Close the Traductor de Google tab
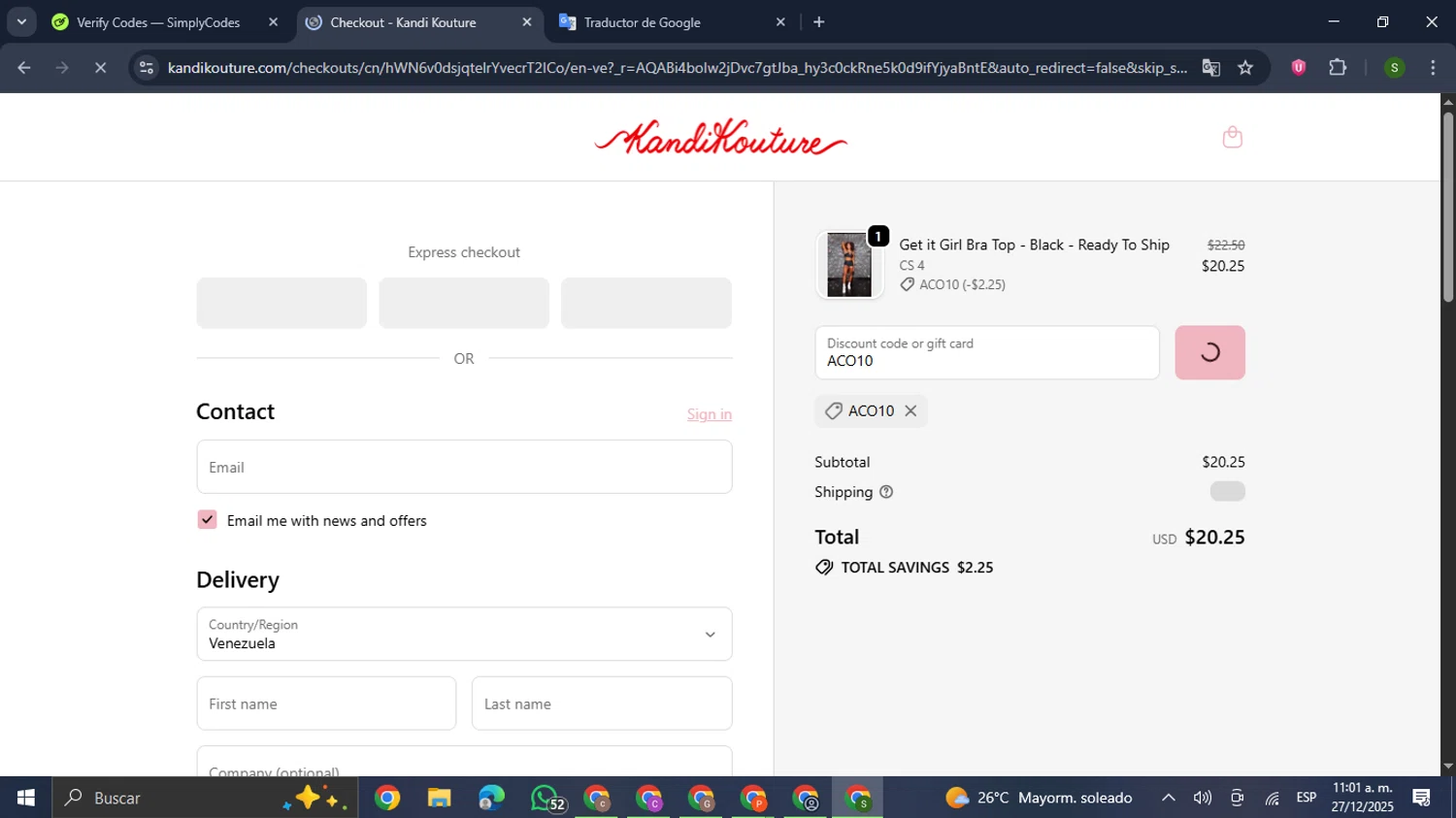This screenshot has height=818, width=1456. point(780,21)
